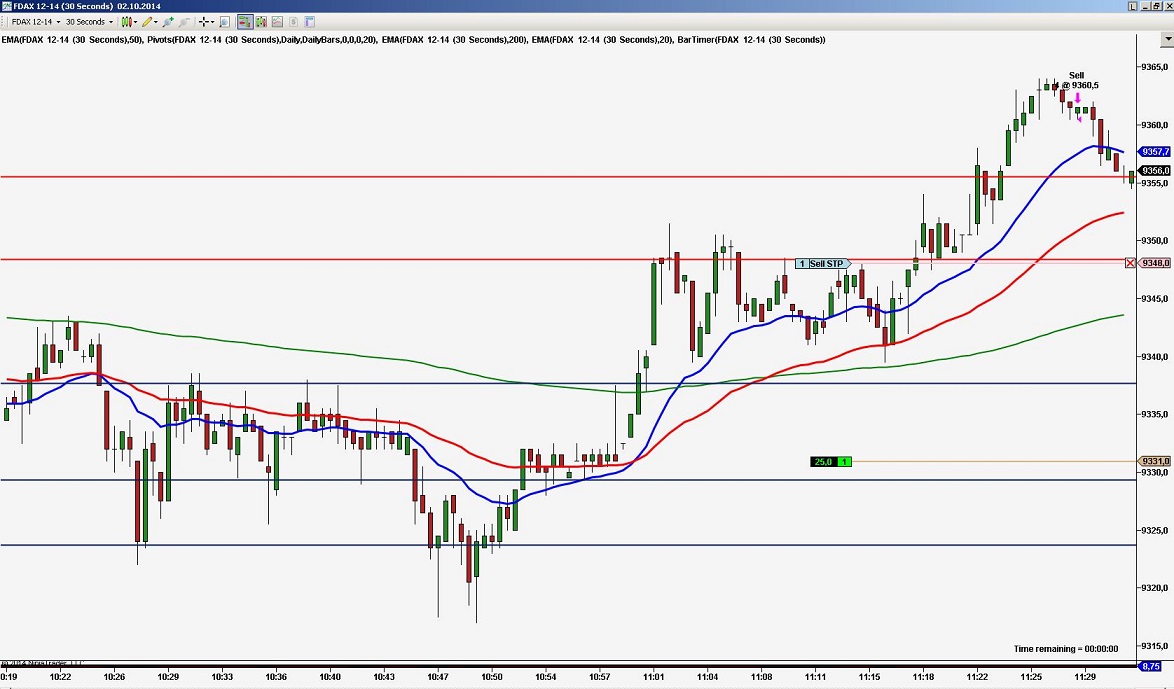Click the grayed zoom-out magnifier icon
The width and height of the screenshot is (1174, 689).
pyautogui.click(x=183, y=21)
